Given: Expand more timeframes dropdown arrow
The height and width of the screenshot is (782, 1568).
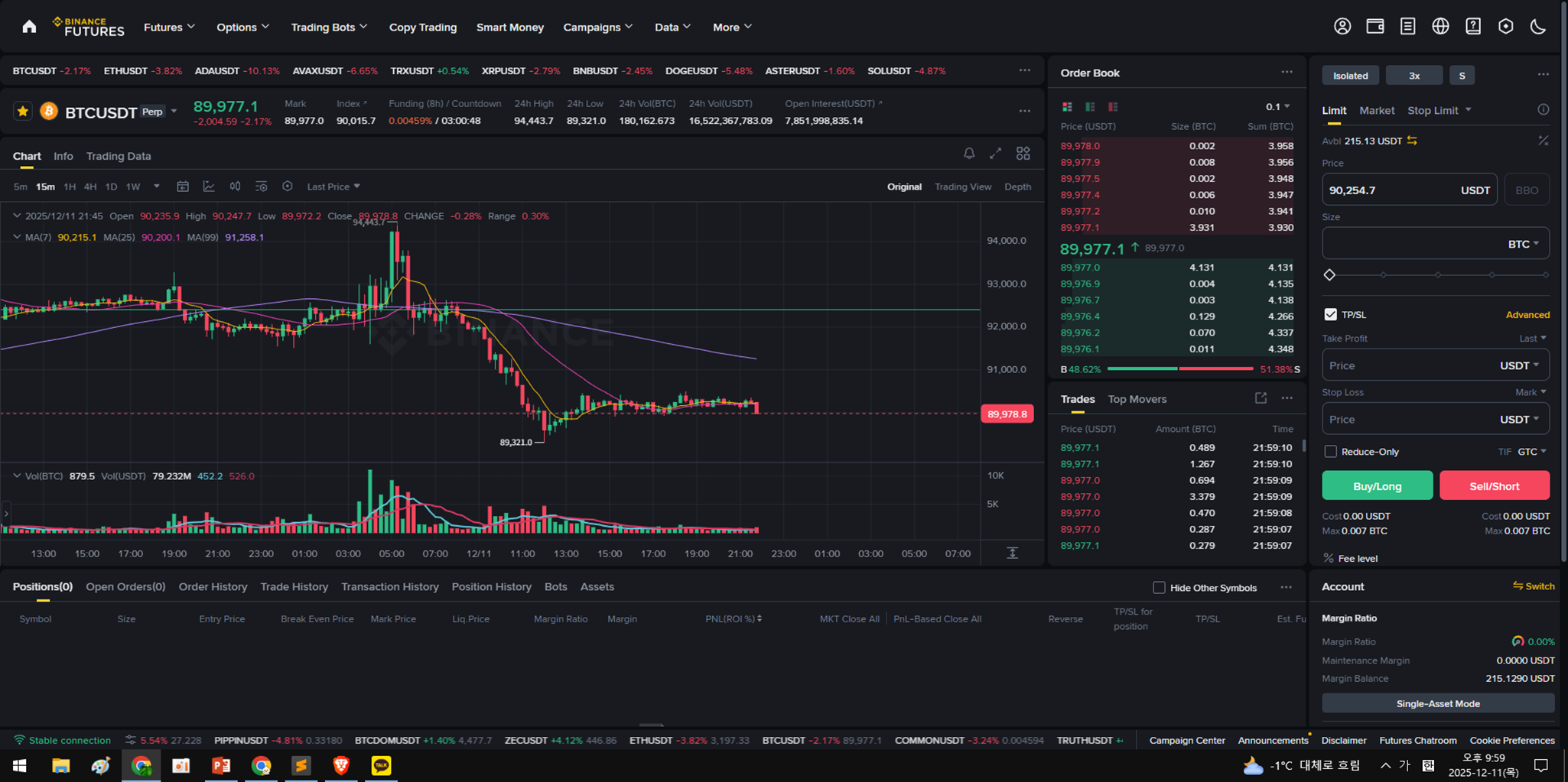Looking at the screenshot, I should click(x=157, y=187).
